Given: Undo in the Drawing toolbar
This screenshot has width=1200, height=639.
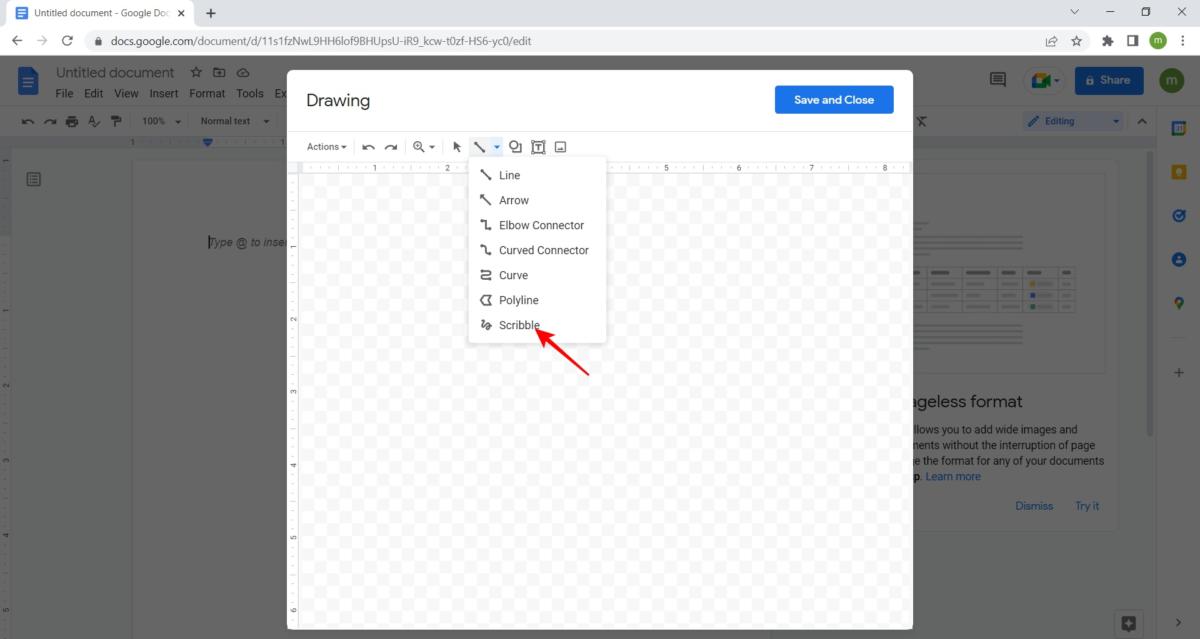Looking at the screenshot, I should (368, 147).
